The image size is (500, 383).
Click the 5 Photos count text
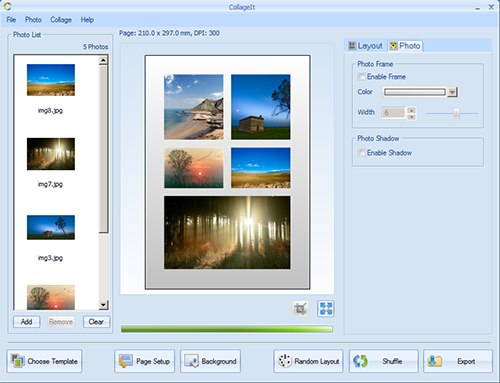96,47
